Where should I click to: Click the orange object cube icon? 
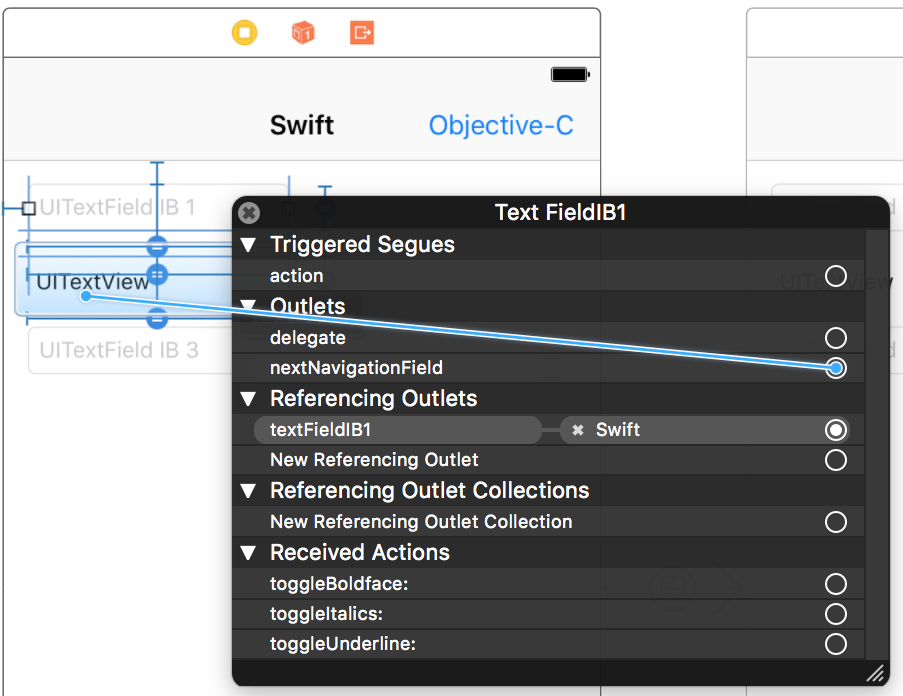(303, 32)
